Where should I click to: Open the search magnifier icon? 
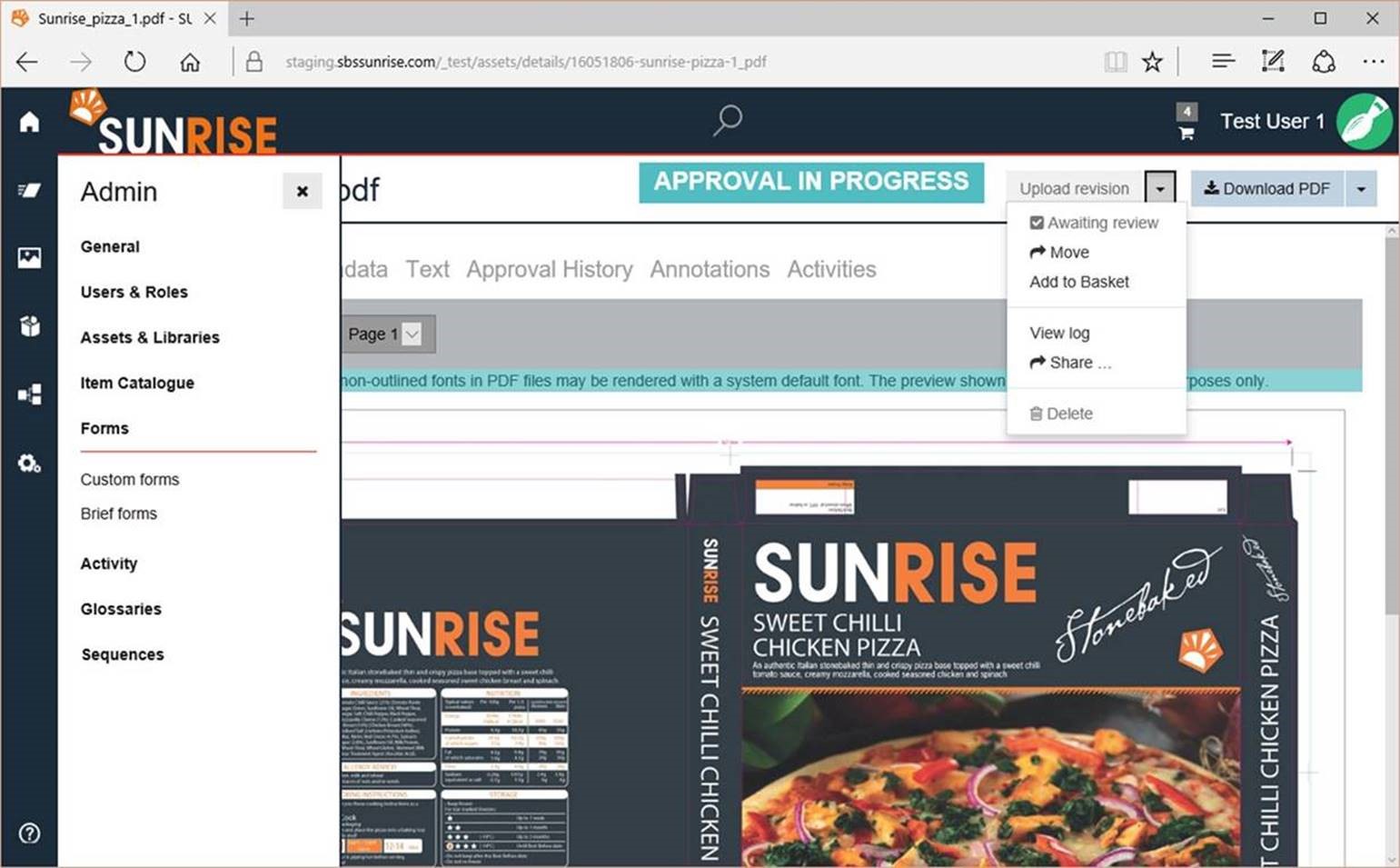(x=727, y=120)
